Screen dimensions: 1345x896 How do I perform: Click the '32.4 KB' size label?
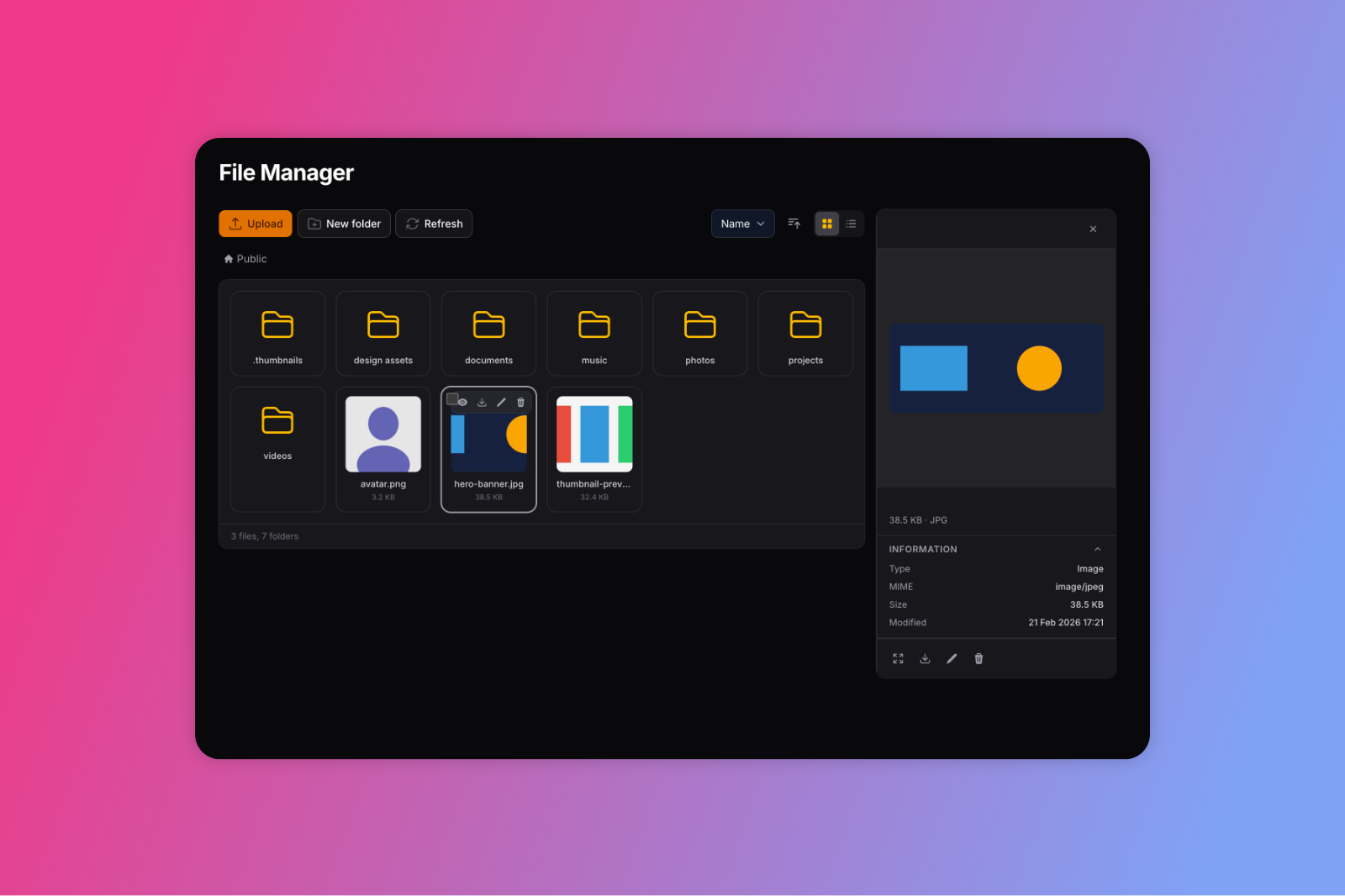594,498
